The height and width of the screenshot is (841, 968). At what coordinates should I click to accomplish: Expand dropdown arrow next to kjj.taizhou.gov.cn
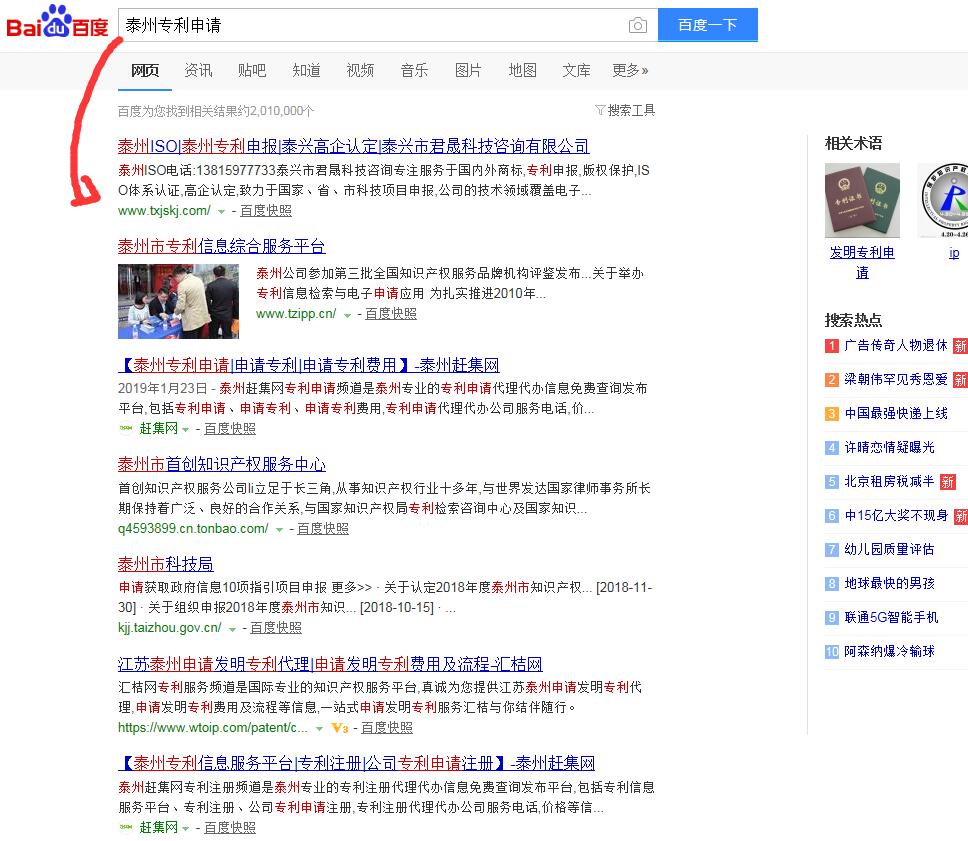click(x=233, y=629)
